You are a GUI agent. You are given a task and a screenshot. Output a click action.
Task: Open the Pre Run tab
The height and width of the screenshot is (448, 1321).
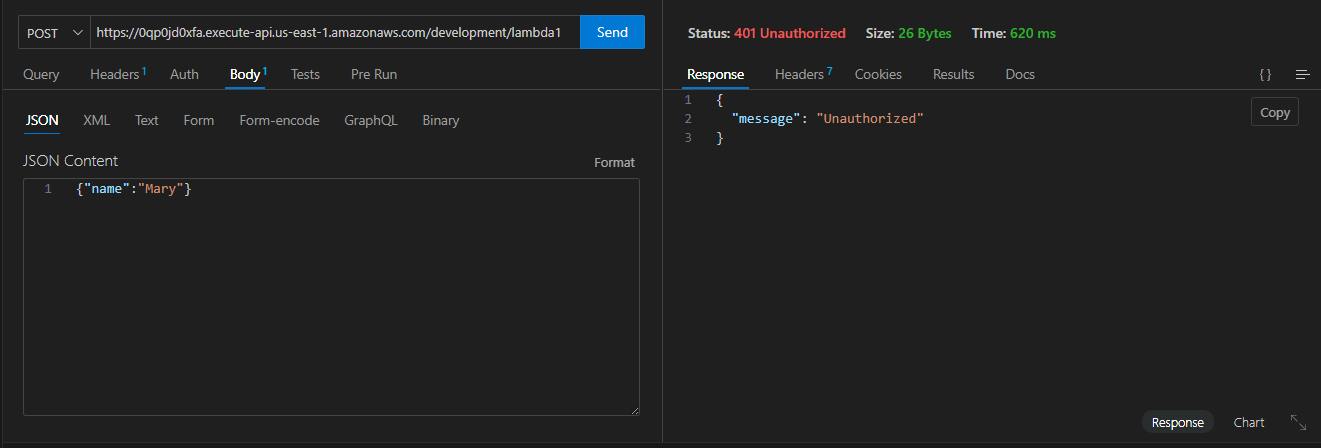374,74
